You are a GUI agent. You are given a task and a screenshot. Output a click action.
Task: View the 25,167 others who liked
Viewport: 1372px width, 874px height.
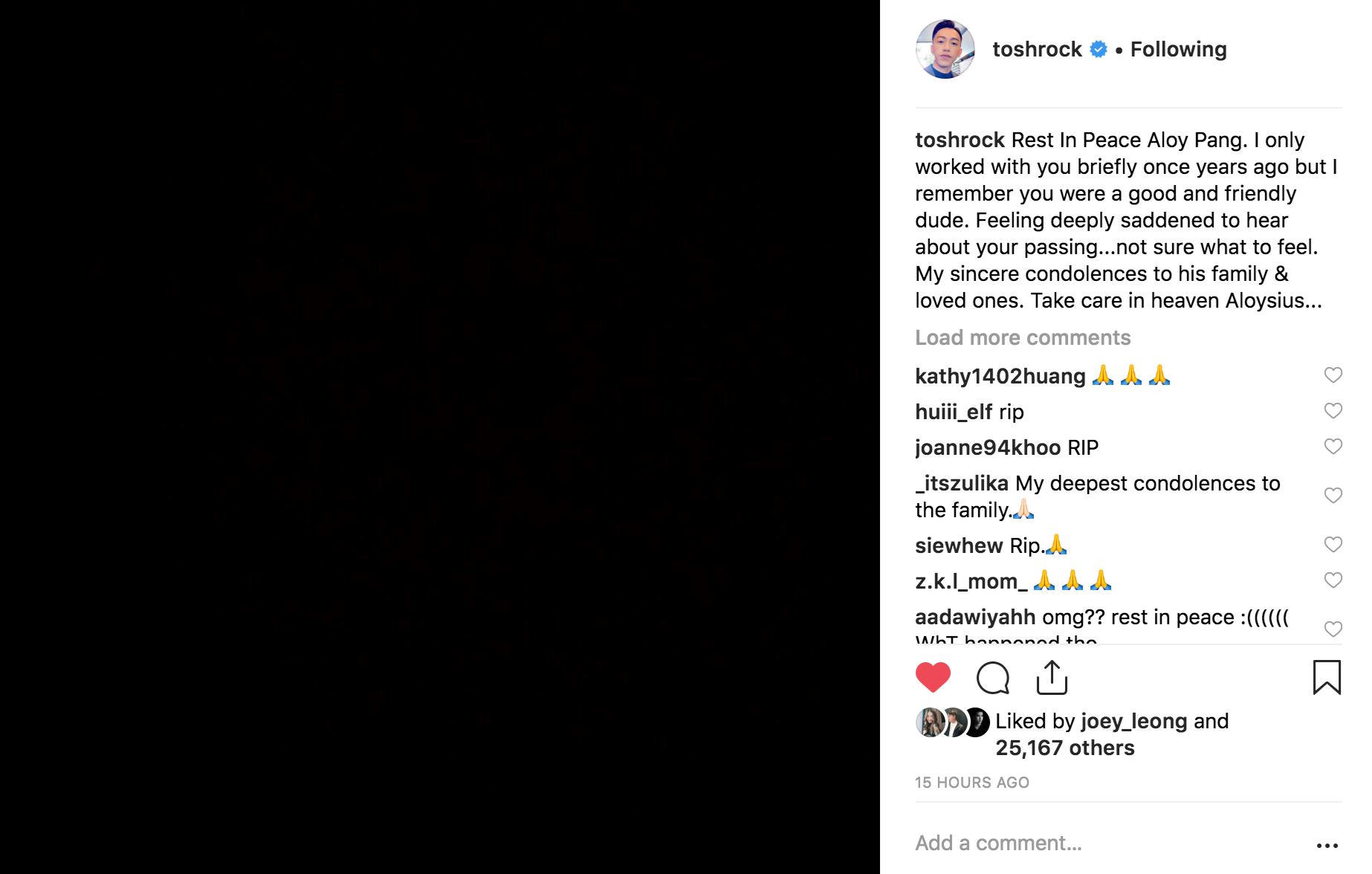[1064, 748]
